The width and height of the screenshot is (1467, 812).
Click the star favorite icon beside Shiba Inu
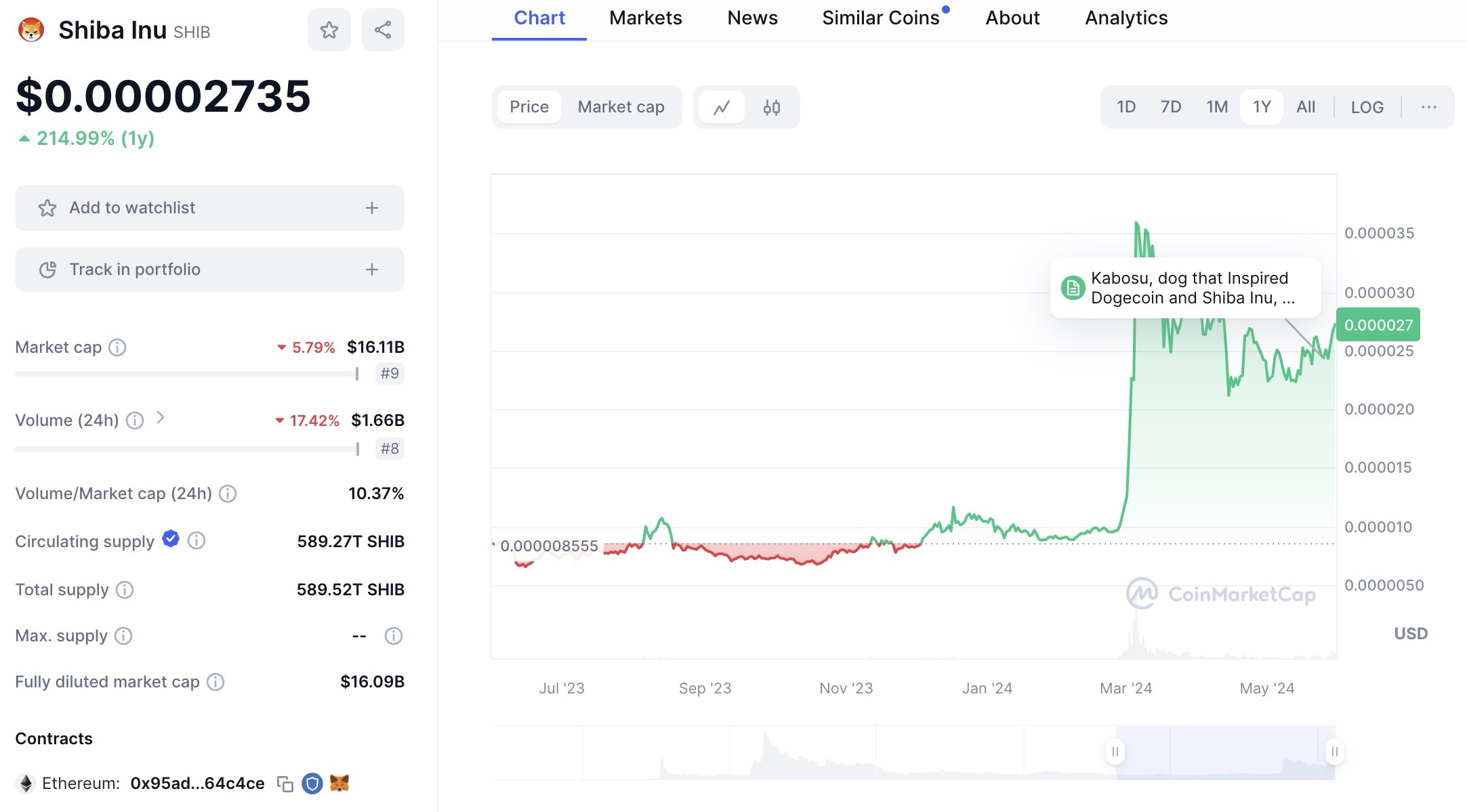pyautogui.click(x=329, y=30)
